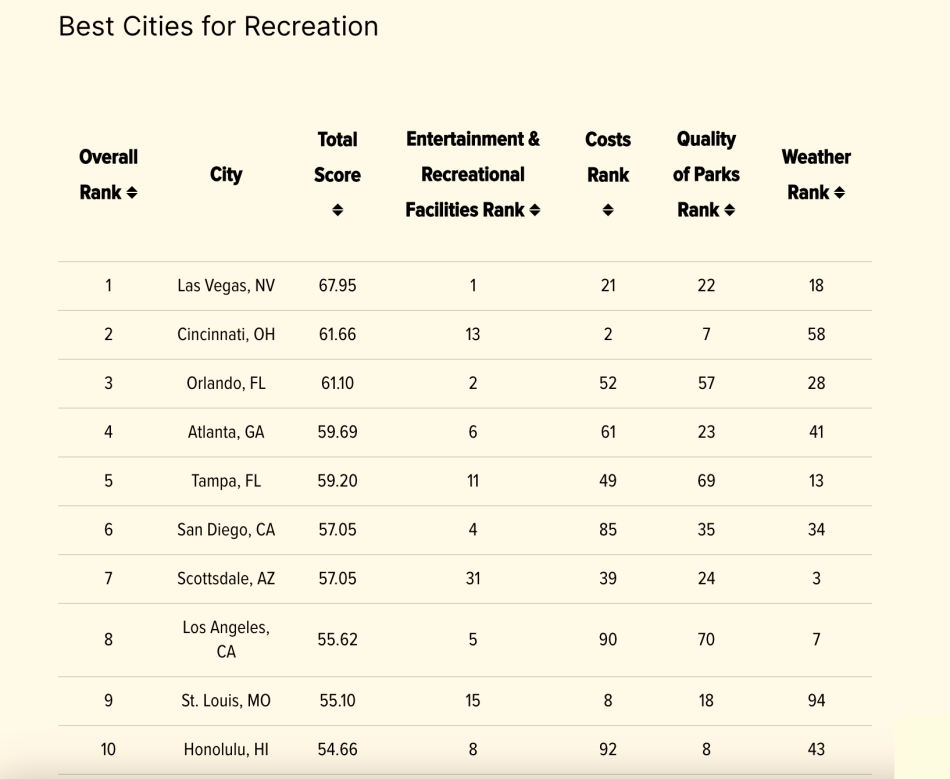Select St. Louis weather rank 94
Image resolution: width=950 pixels, height=779 pixels.
pos(816,701)
